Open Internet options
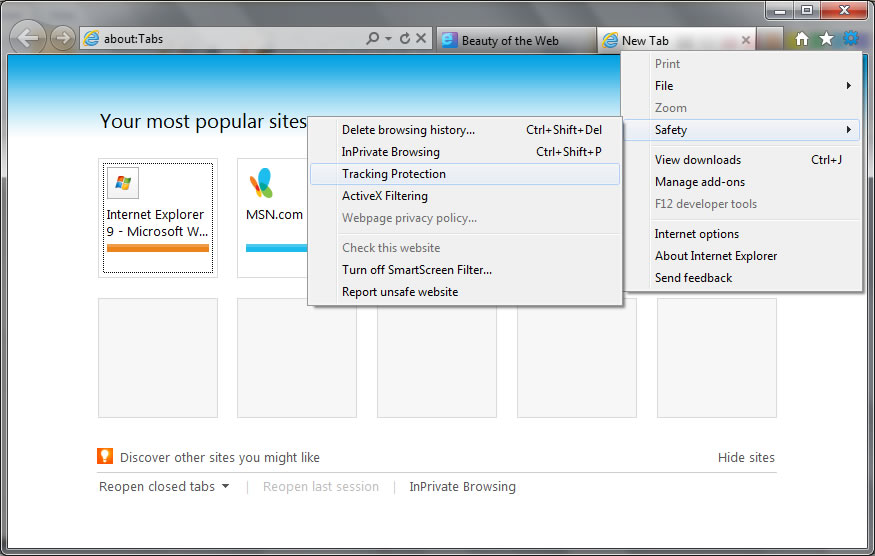 742,234
